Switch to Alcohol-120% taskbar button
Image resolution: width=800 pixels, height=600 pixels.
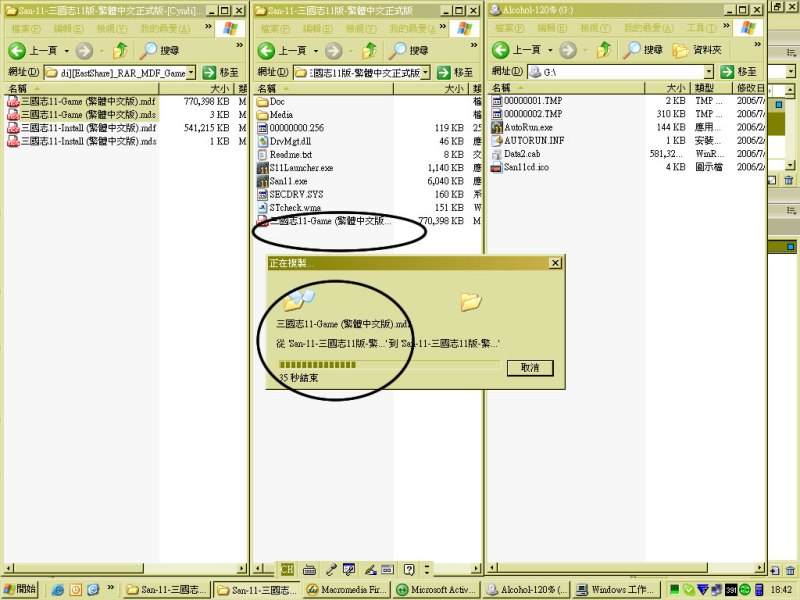[527, 589]
